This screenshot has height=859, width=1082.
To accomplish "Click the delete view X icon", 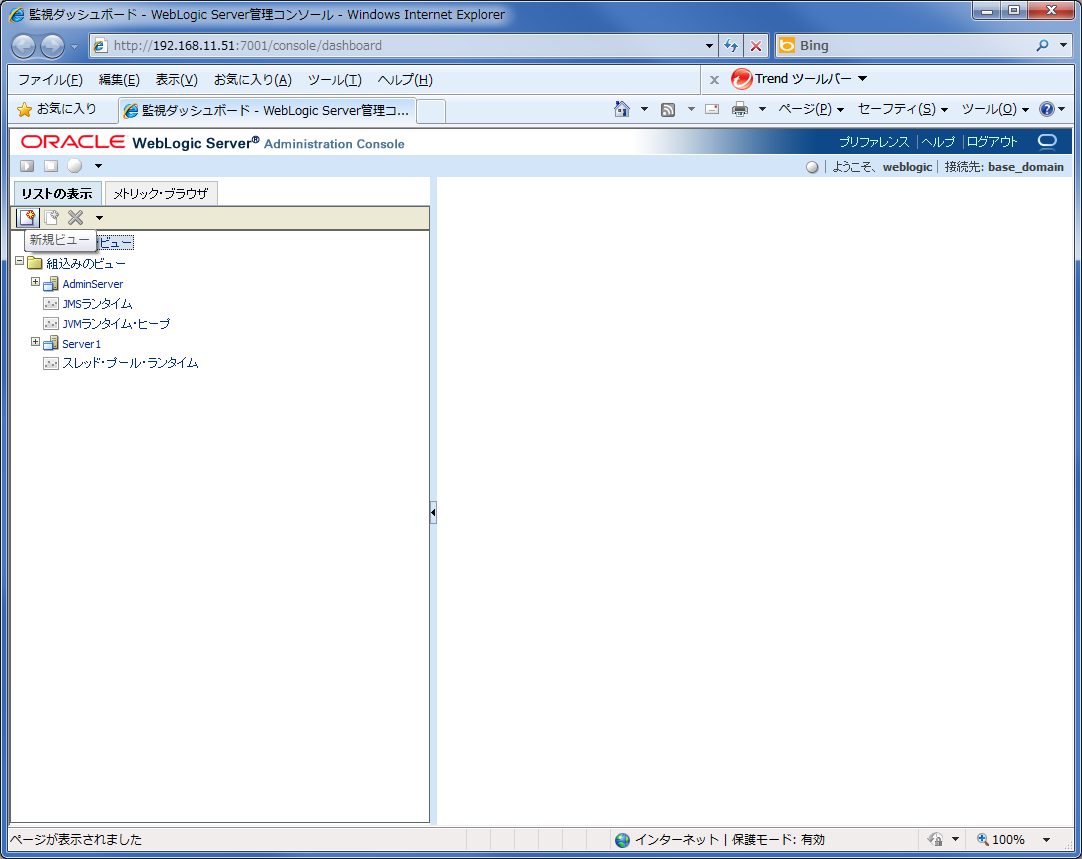I will pos(76,218).
